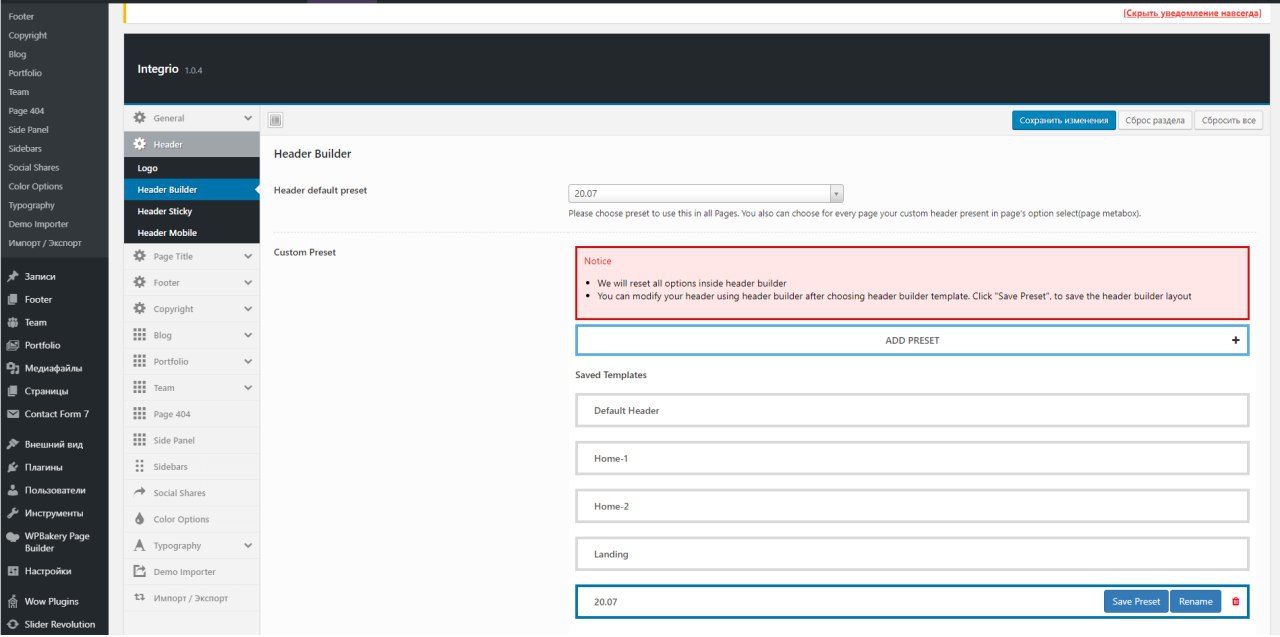
Task: Select the Header Mobile submenu item
Action: [x=167, y=233]
